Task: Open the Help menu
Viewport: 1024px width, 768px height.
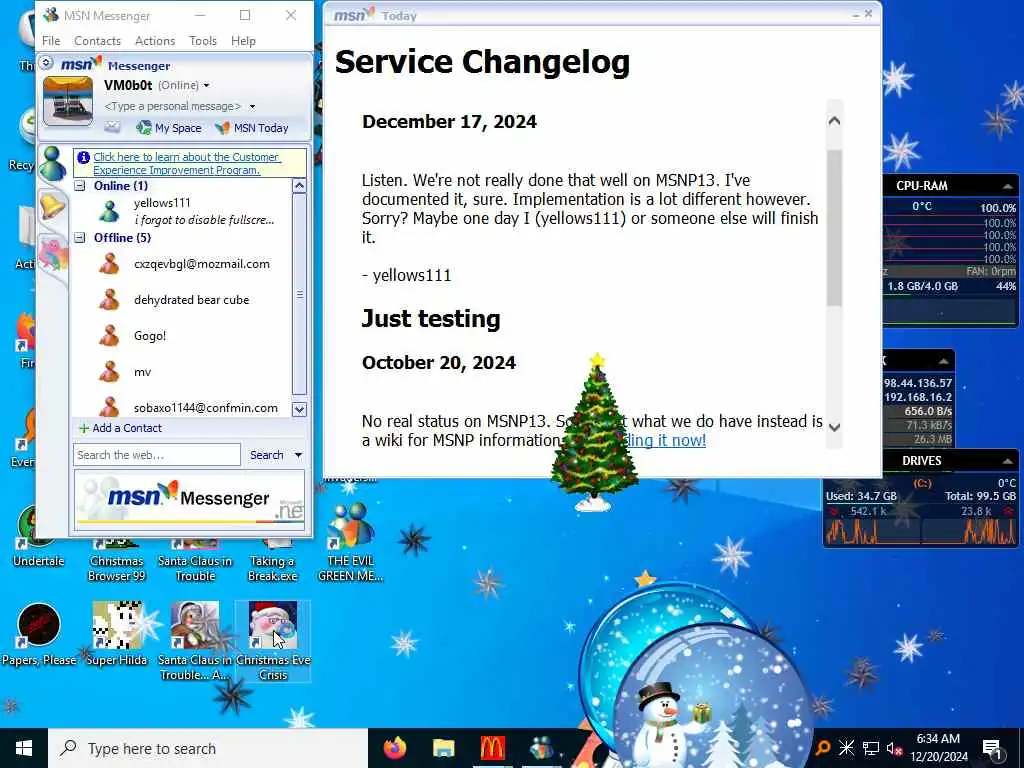Action: point(243,40)
